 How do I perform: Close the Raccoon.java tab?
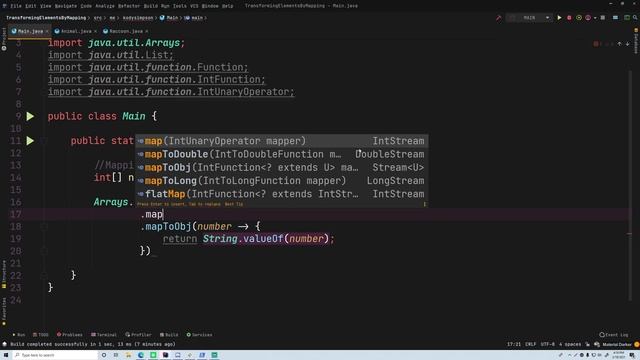pos(147,31)
